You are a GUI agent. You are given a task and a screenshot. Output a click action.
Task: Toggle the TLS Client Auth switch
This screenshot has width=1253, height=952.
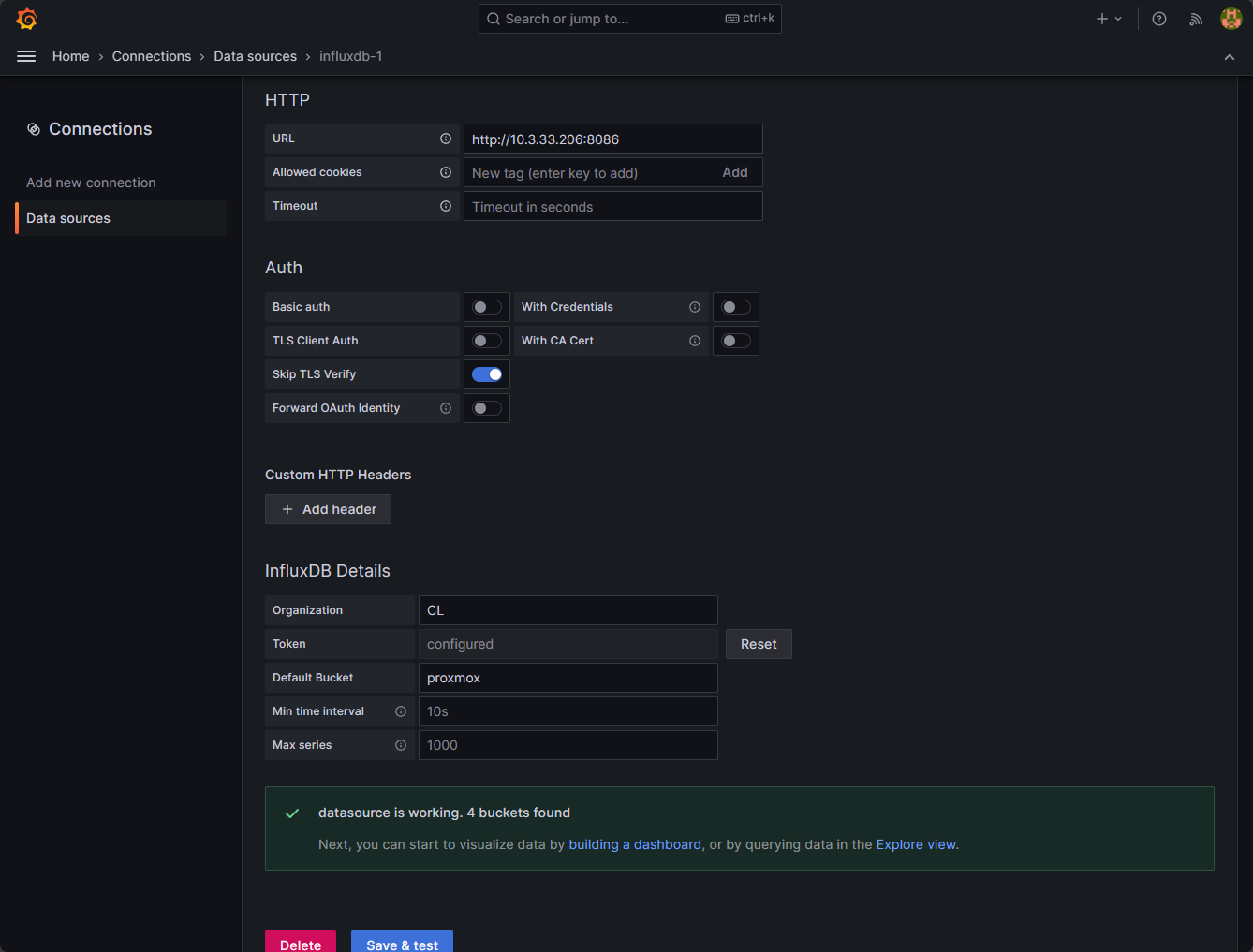487,341
